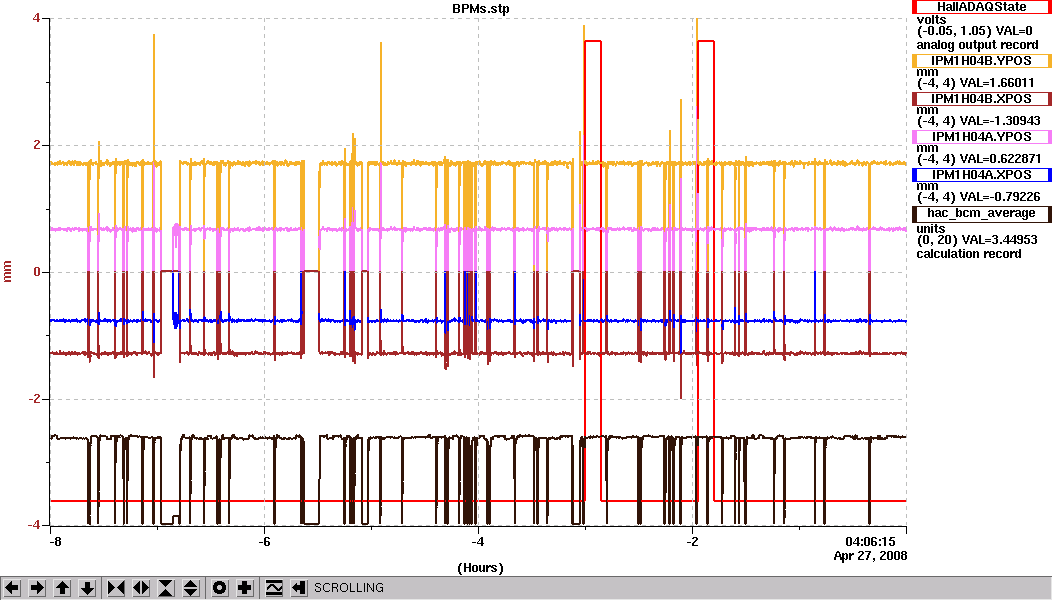
Task: Select the hac_bcm_average legend label
Action: 982,213
